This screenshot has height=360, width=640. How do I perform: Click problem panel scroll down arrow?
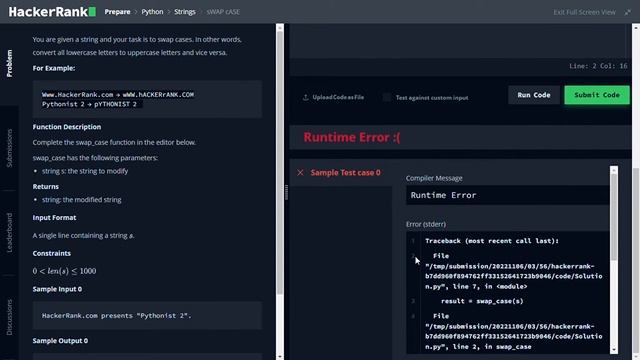(280, 356)
